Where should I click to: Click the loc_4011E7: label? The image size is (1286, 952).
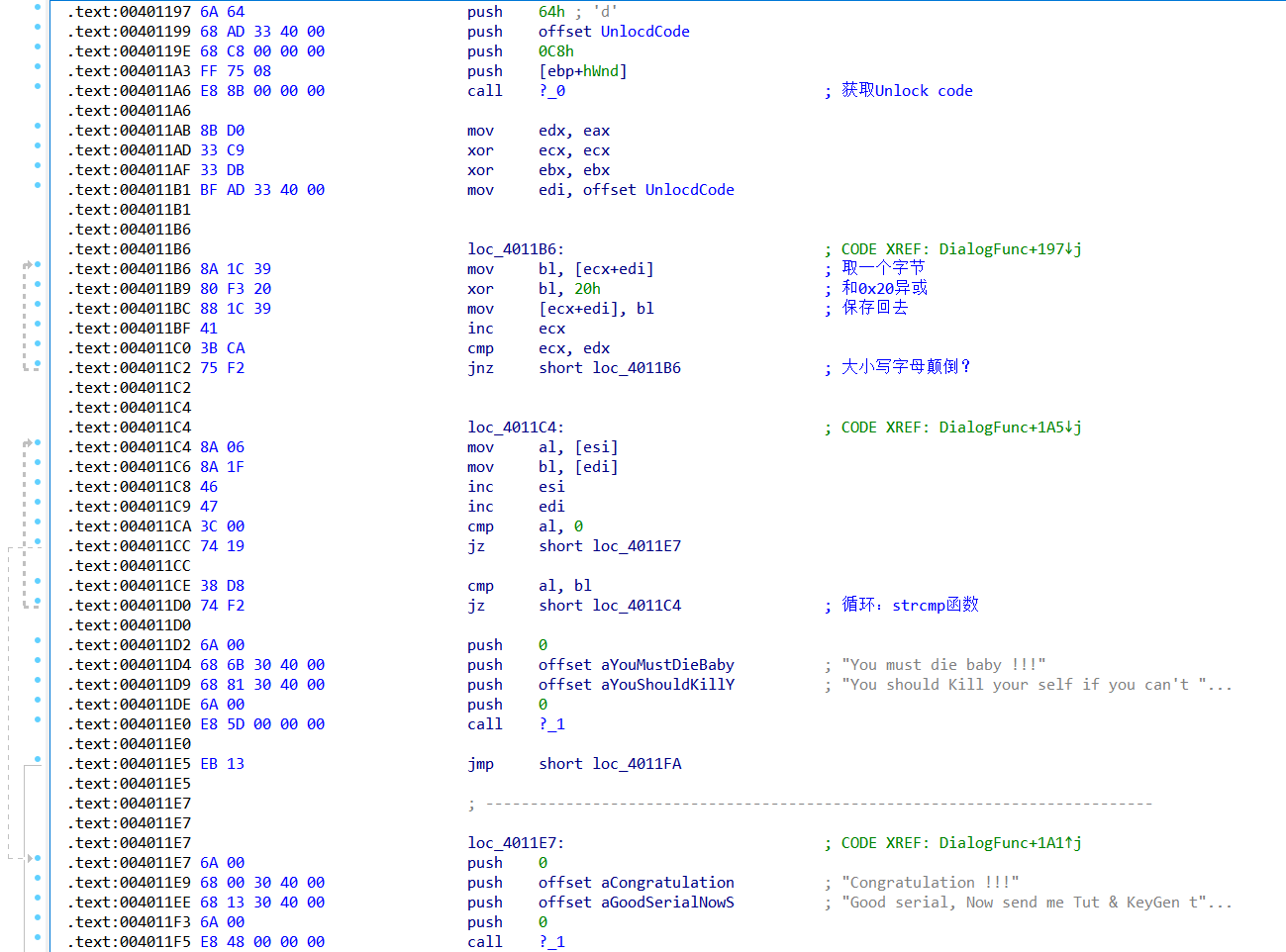(x=516, y=843)
